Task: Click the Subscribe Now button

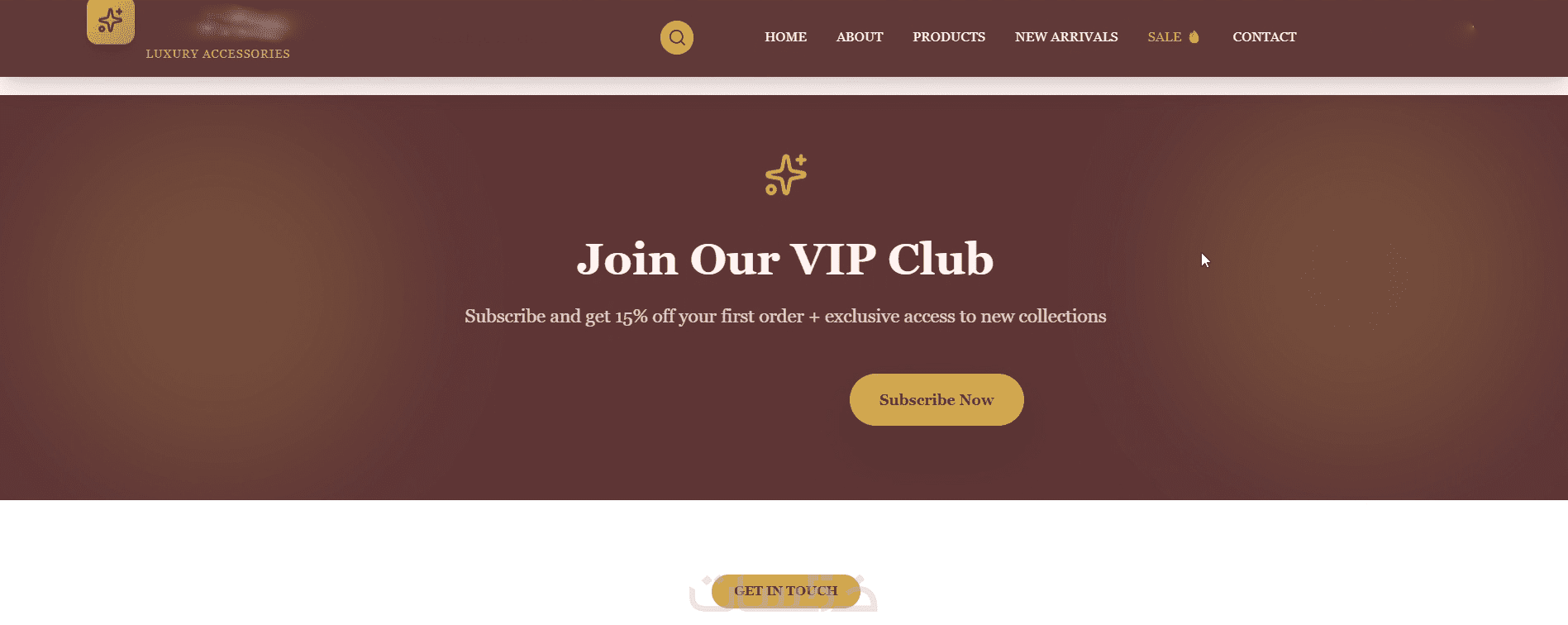Action: (937, 399)
